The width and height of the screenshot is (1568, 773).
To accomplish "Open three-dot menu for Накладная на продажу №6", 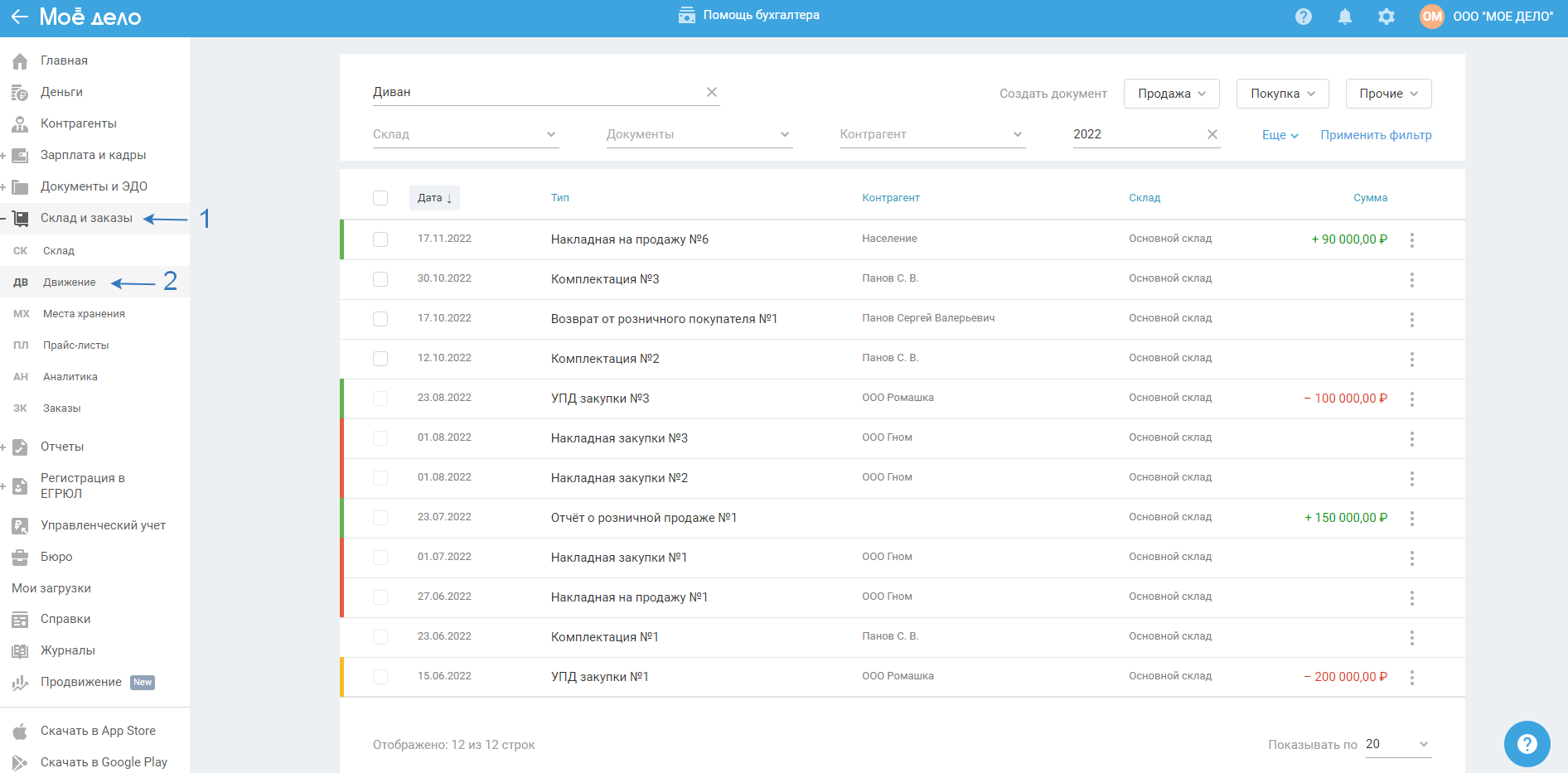I will tap(1411, 239).
